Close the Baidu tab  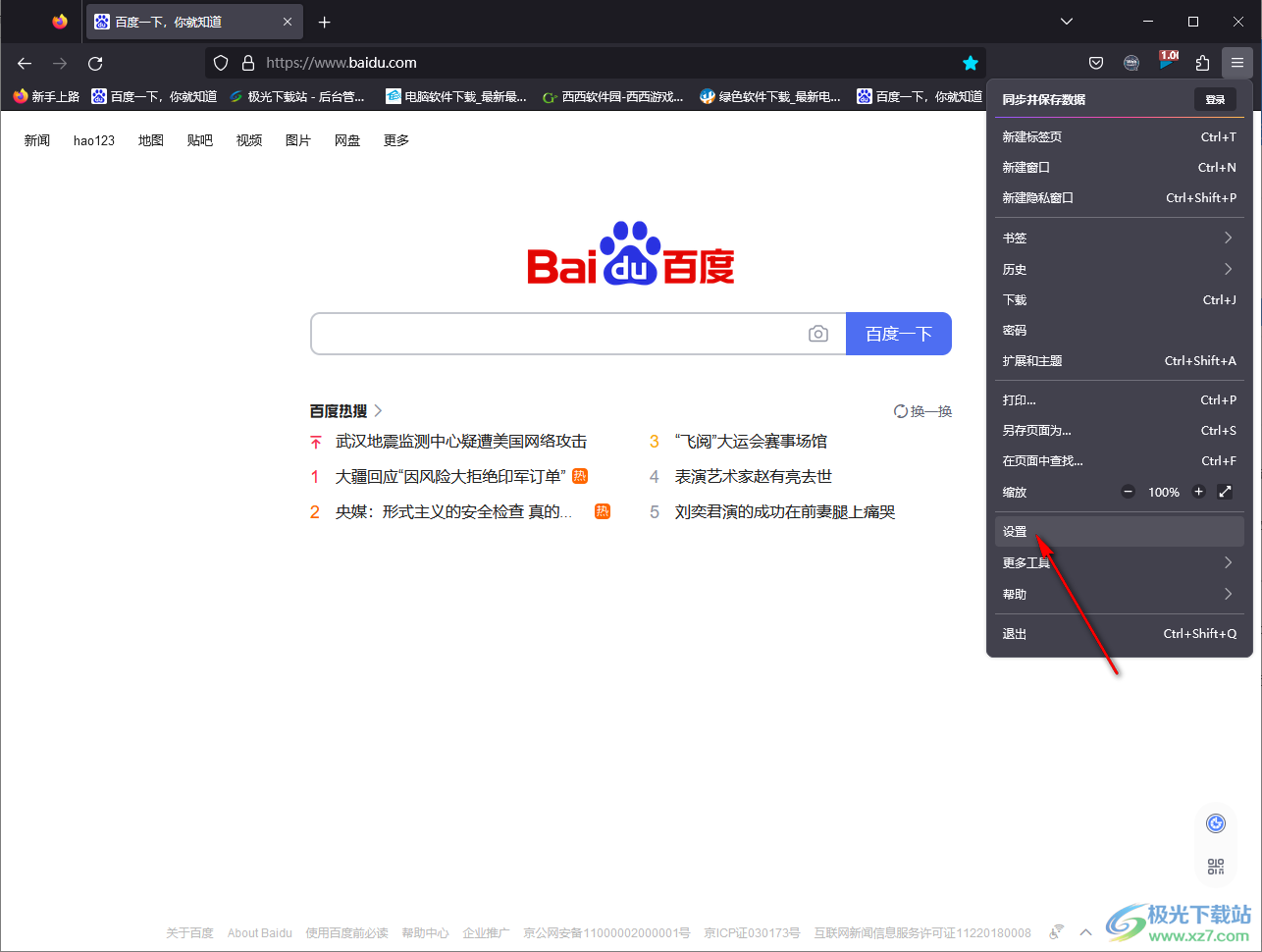click(x=288, y=22)
